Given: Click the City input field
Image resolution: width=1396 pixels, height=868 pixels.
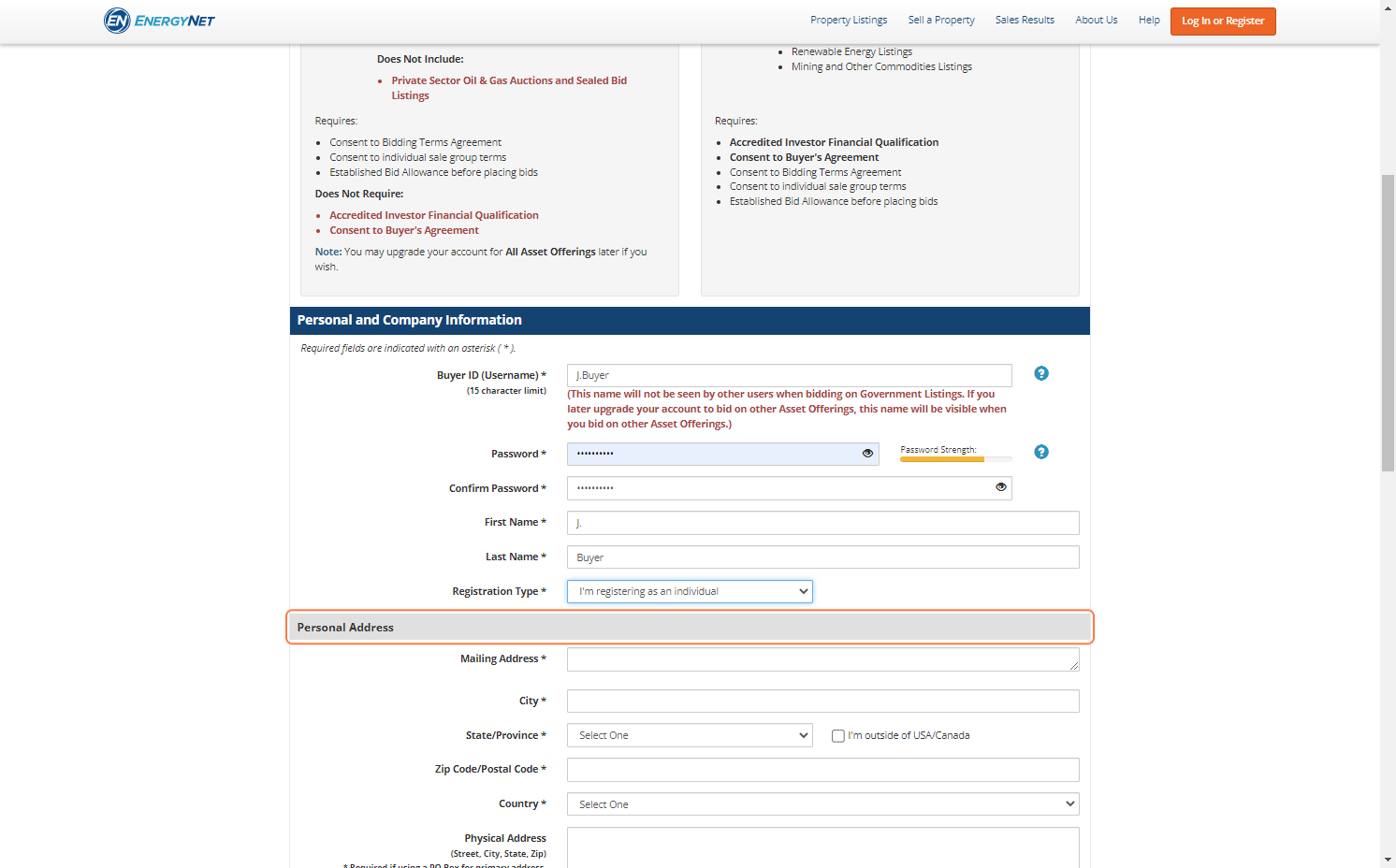Looking at the screenshot, I should (822, 702).
